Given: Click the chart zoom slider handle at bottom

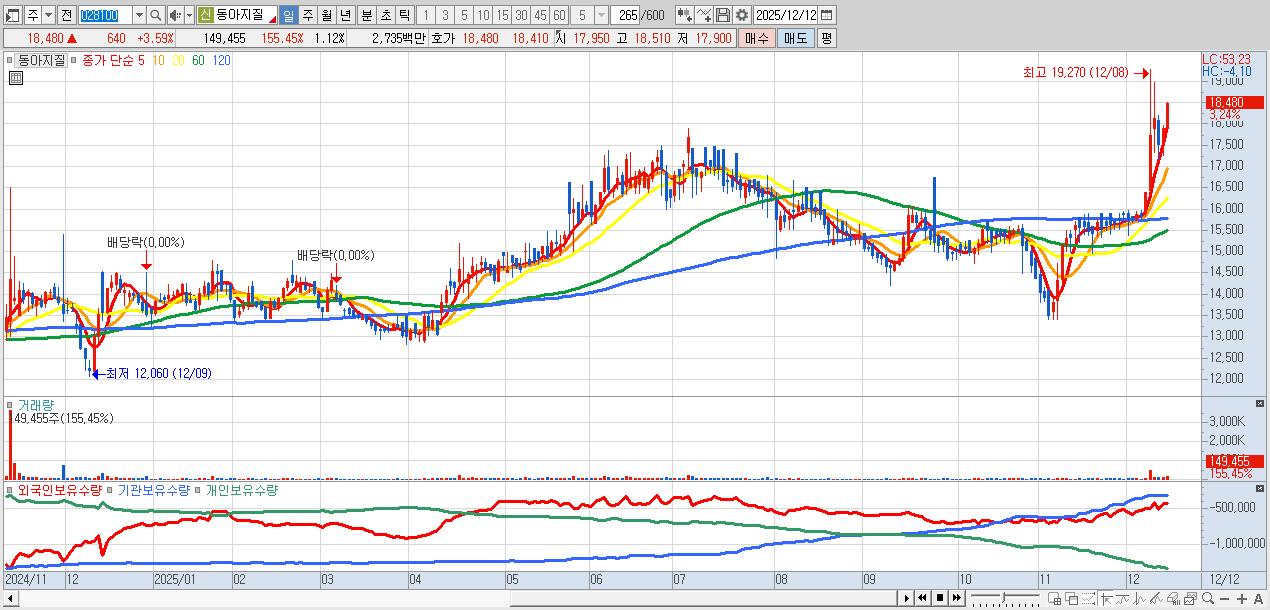Looking at the screenshot, I should pyautogui.click(x=1003, y=598).
